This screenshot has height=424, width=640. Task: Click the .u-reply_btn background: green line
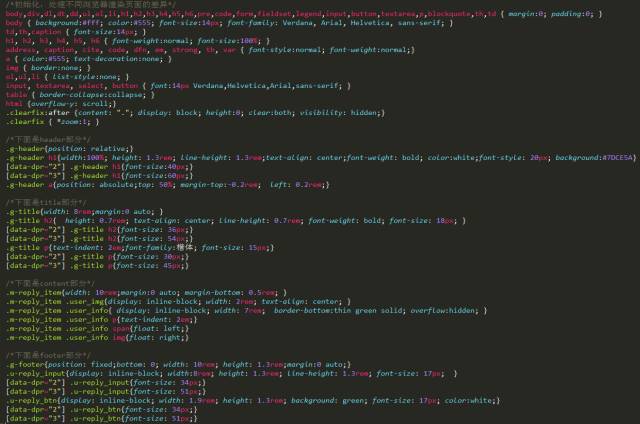pyautogui.click(x=253, y=400)
